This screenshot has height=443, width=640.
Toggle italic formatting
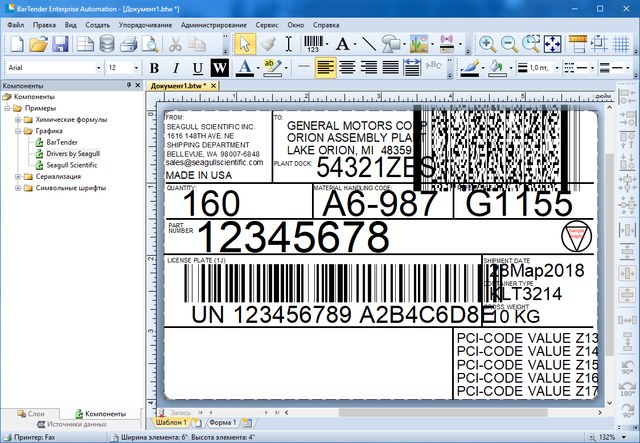click(x=176, y=68)
